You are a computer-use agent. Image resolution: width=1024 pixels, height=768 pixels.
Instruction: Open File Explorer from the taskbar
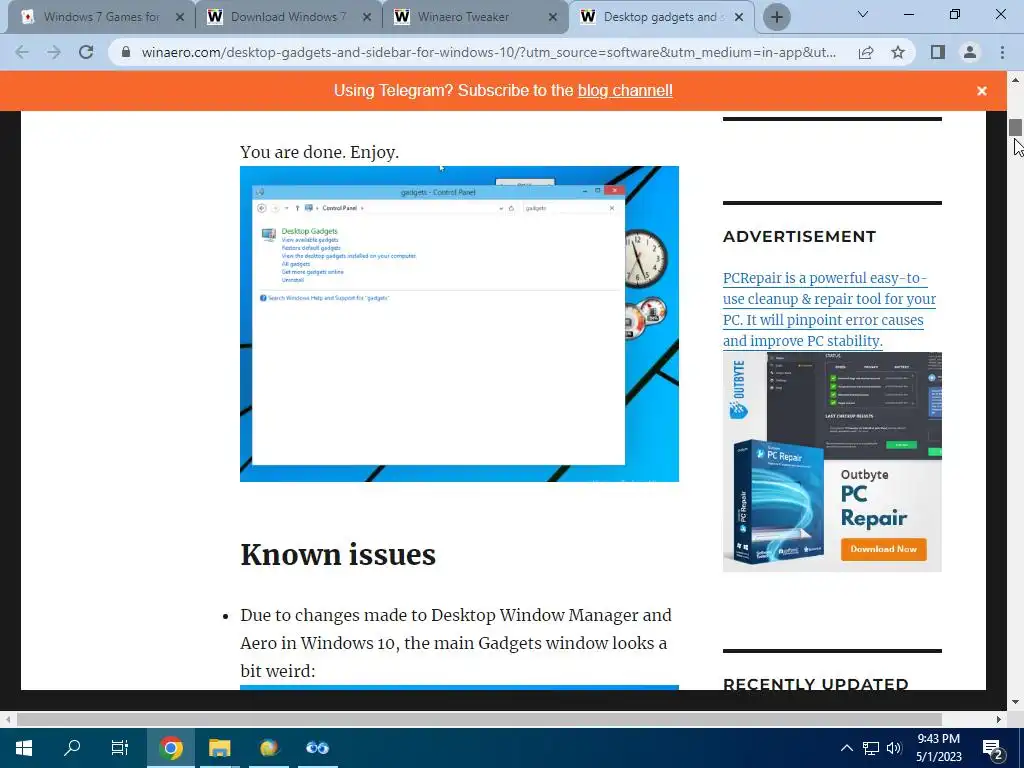(x=219, y=748)
